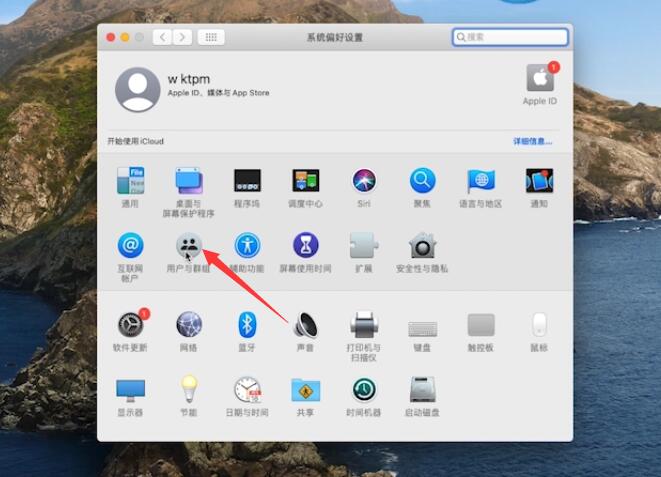The width and height of the screenshot is (661, 477).
Task: Open the 扩展 (Extensions) preferences
Action: [364, 245]
